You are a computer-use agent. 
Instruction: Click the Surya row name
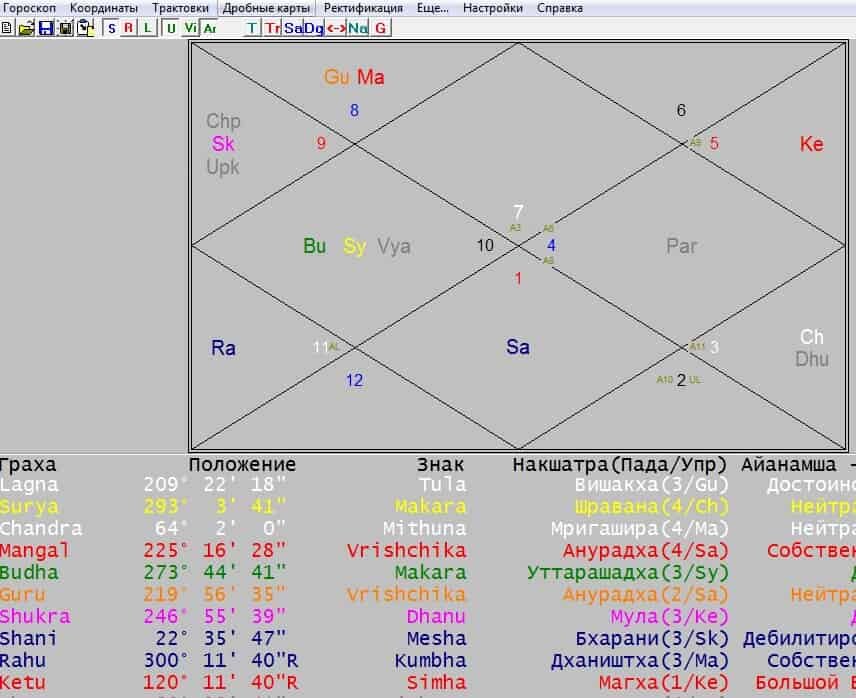[x=29, y=506]
